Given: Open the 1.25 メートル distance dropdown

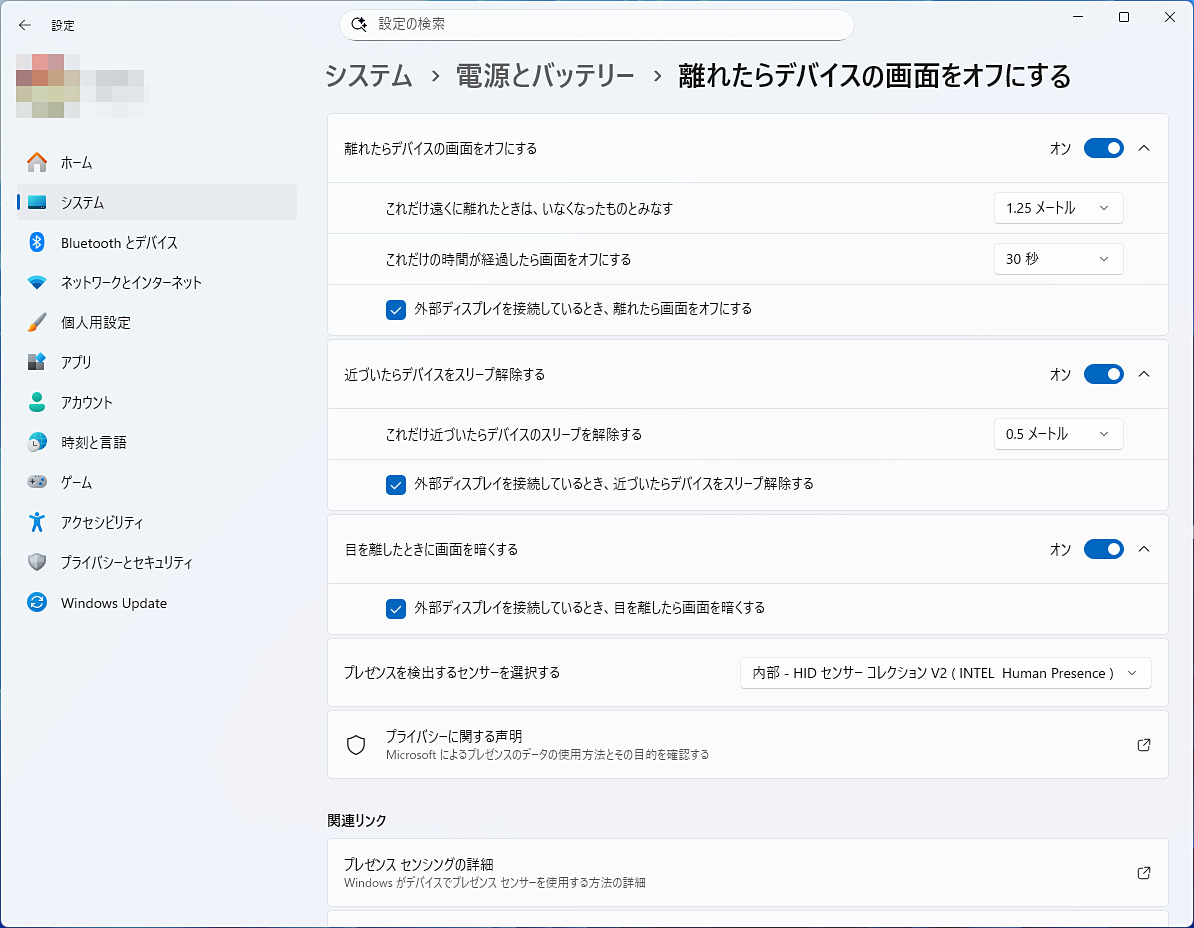Looking at the screenshot, I should pos(1058,208).
